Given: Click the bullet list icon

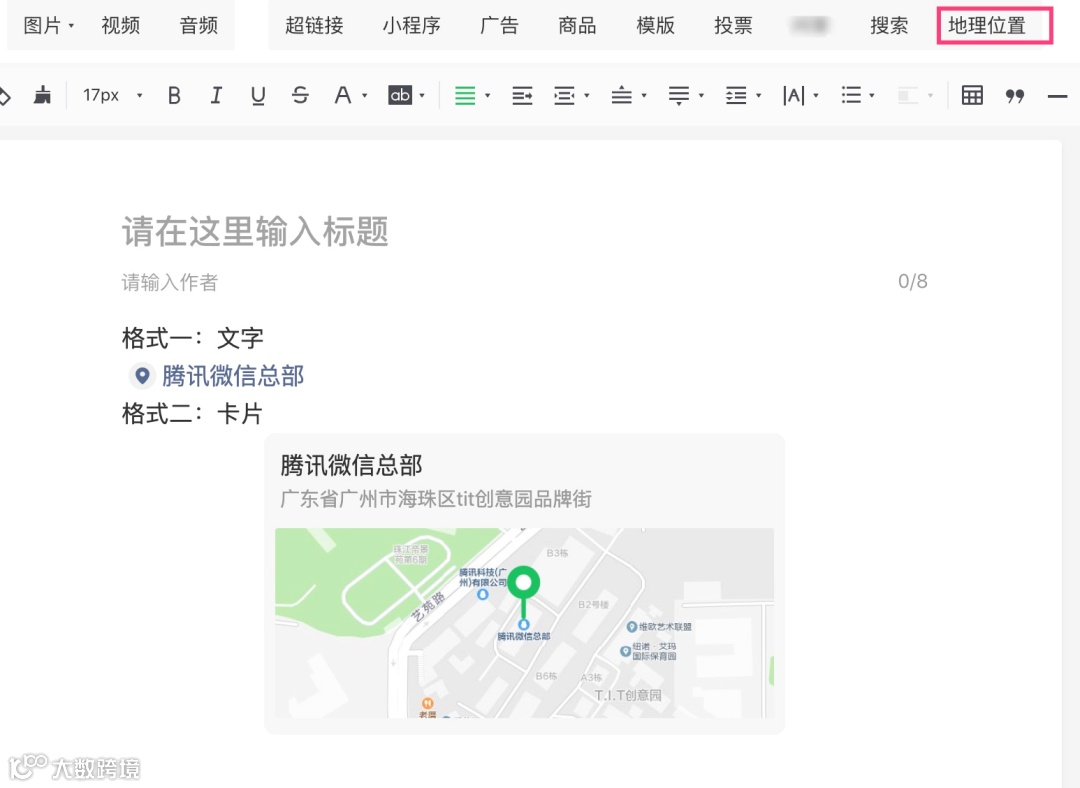Looking at the screenshot, I should (851, 95).
